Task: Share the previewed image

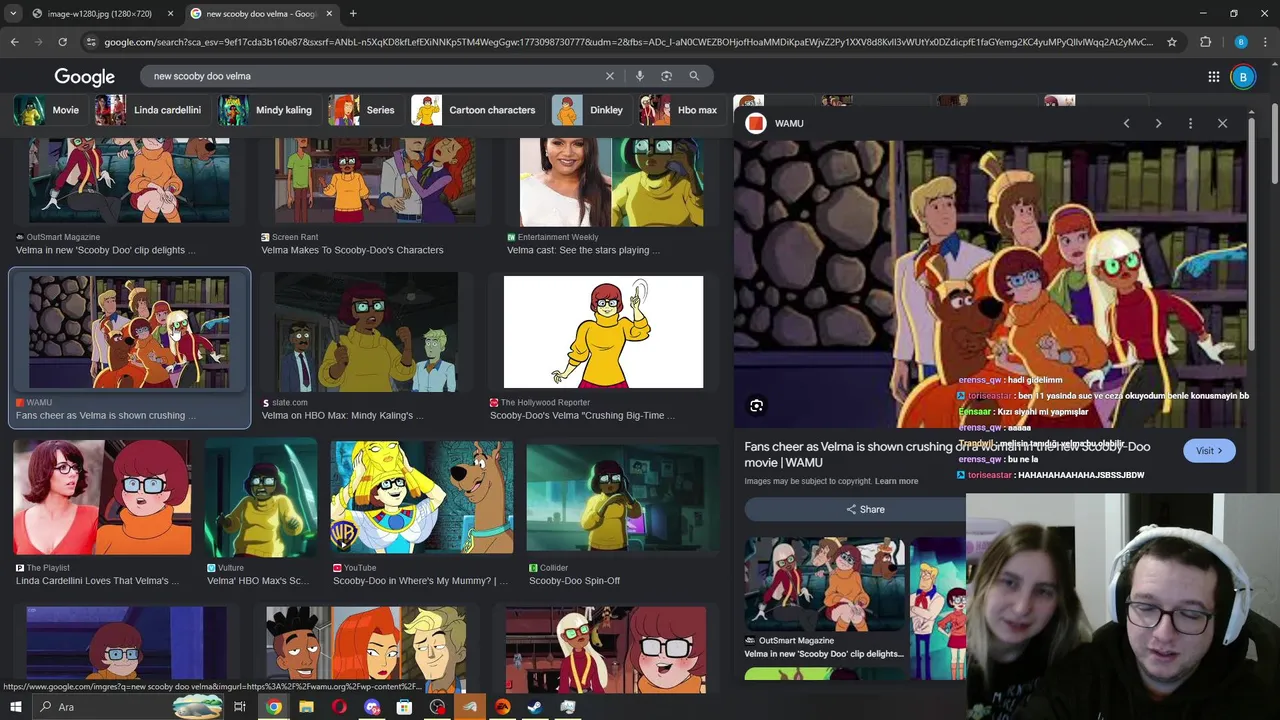Action: click(865, 509)
